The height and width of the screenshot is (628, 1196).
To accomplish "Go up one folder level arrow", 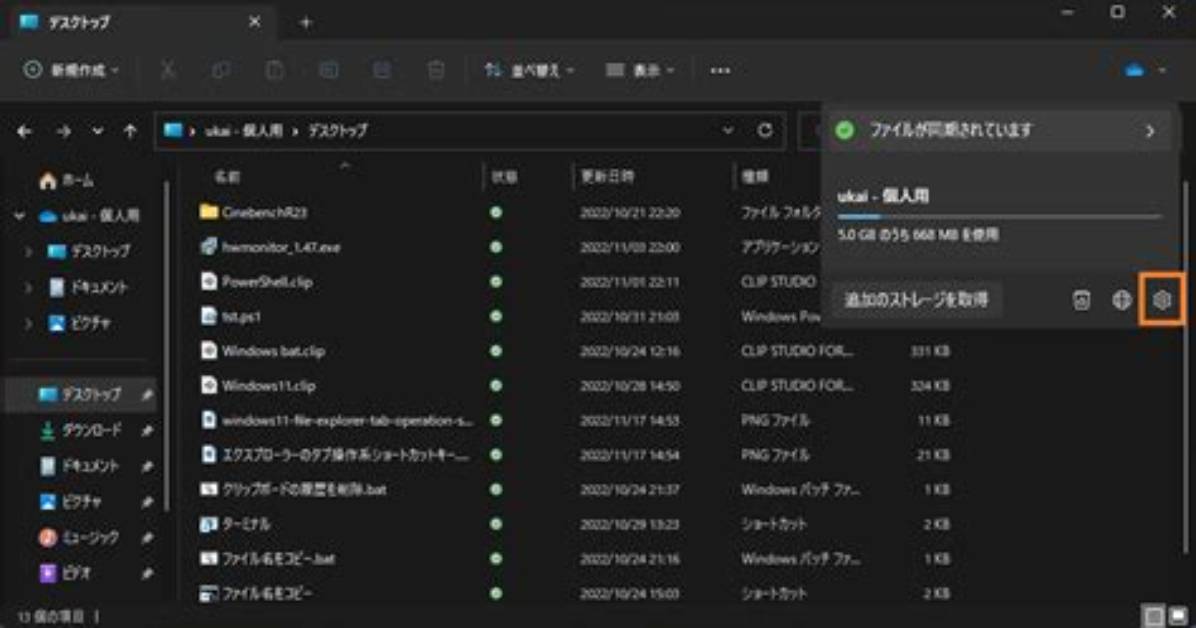I will (130, 131).
